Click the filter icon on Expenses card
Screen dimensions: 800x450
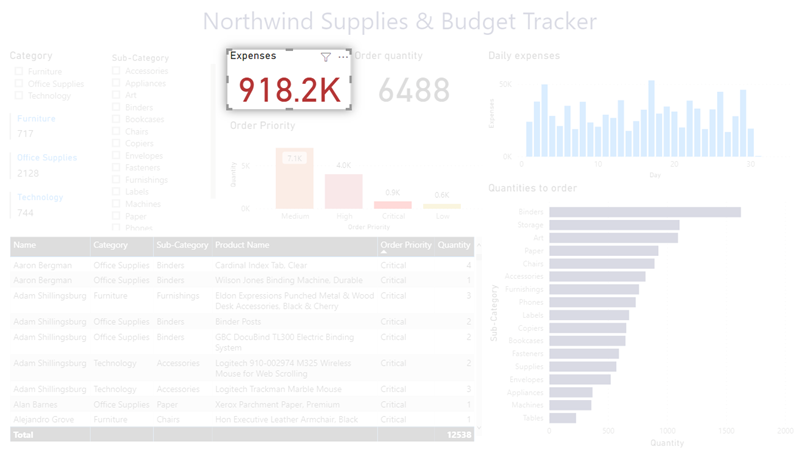tap(326, 57)
